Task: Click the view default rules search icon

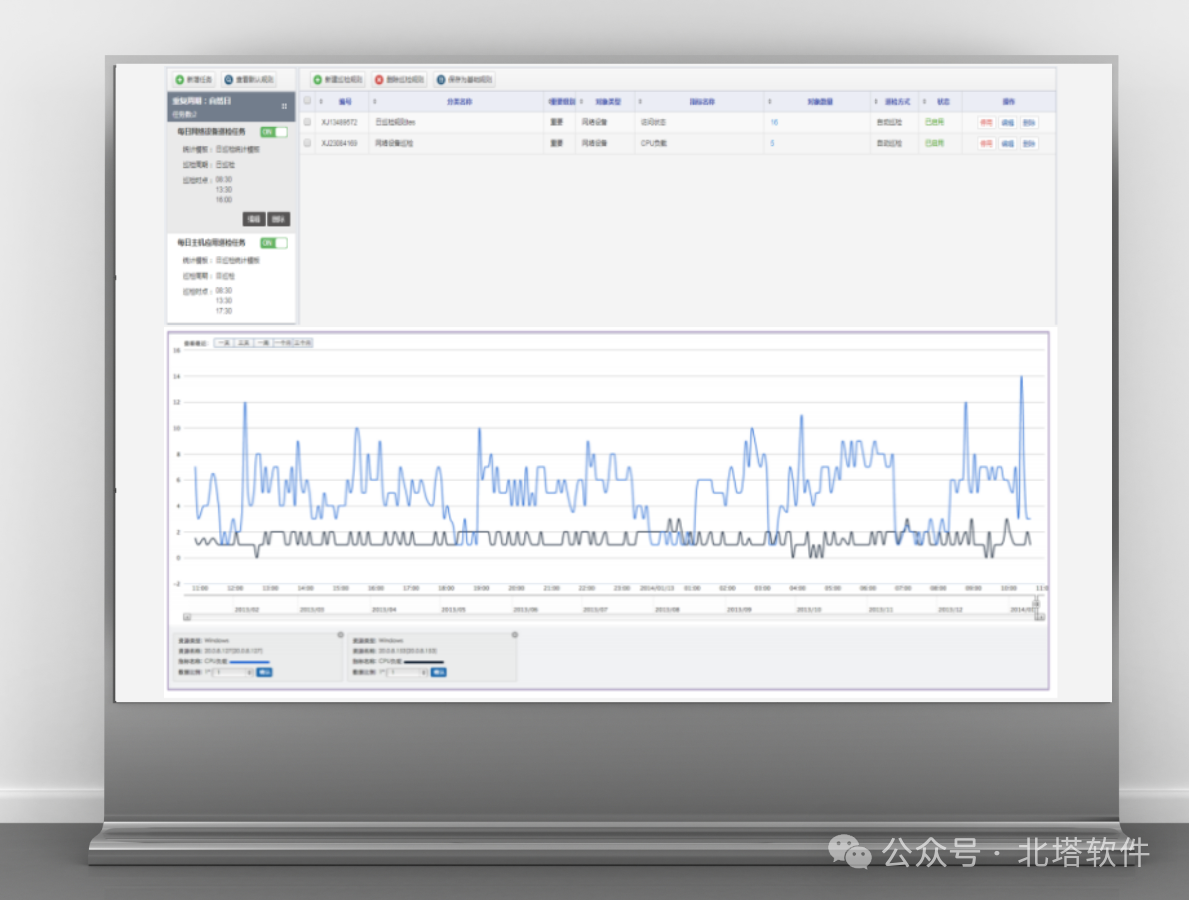Action: point(229,79)
